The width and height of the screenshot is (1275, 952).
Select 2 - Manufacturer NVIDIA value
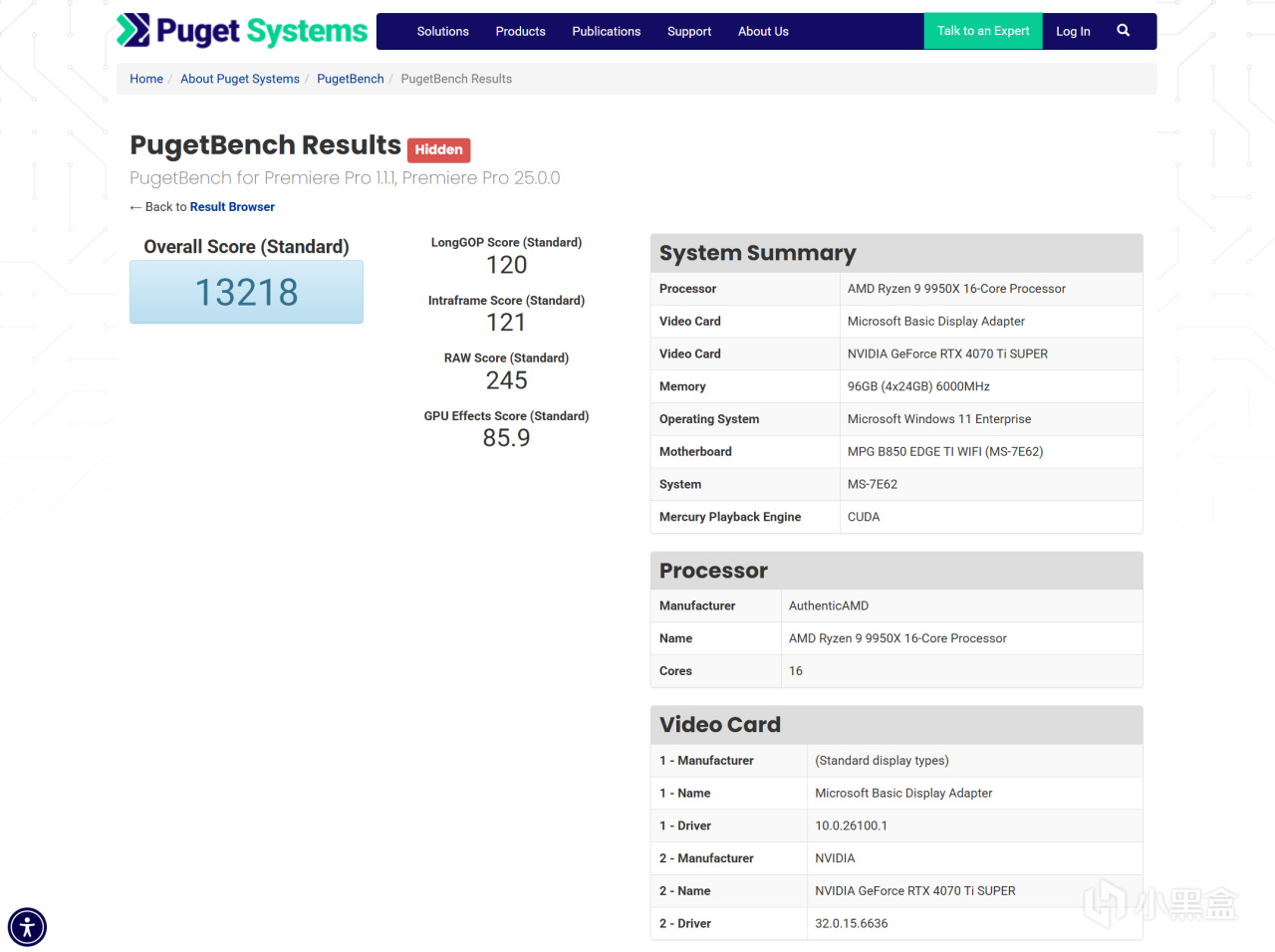point(835,858)
